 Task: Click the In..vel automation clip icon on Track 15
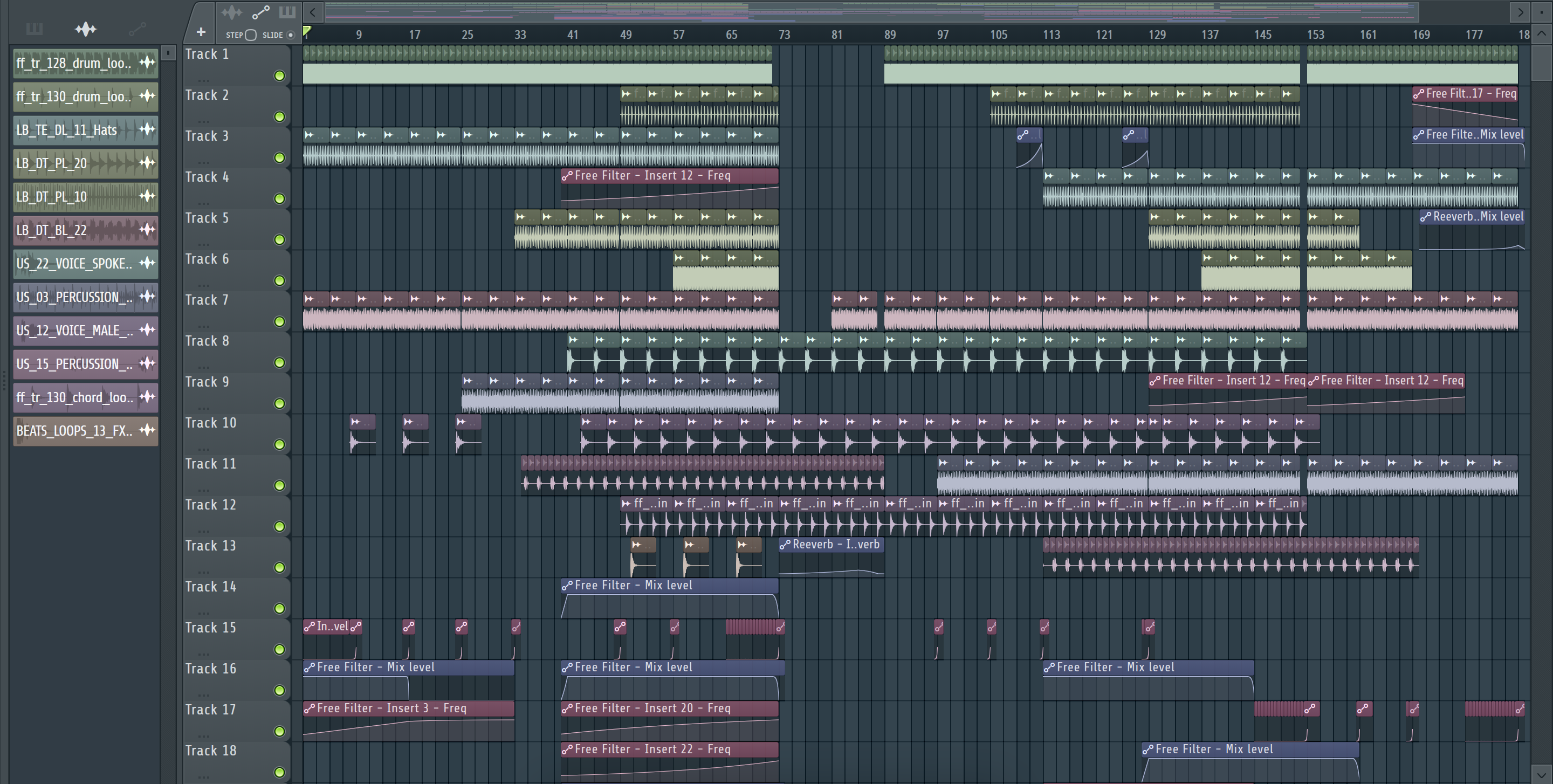(310, 627)
